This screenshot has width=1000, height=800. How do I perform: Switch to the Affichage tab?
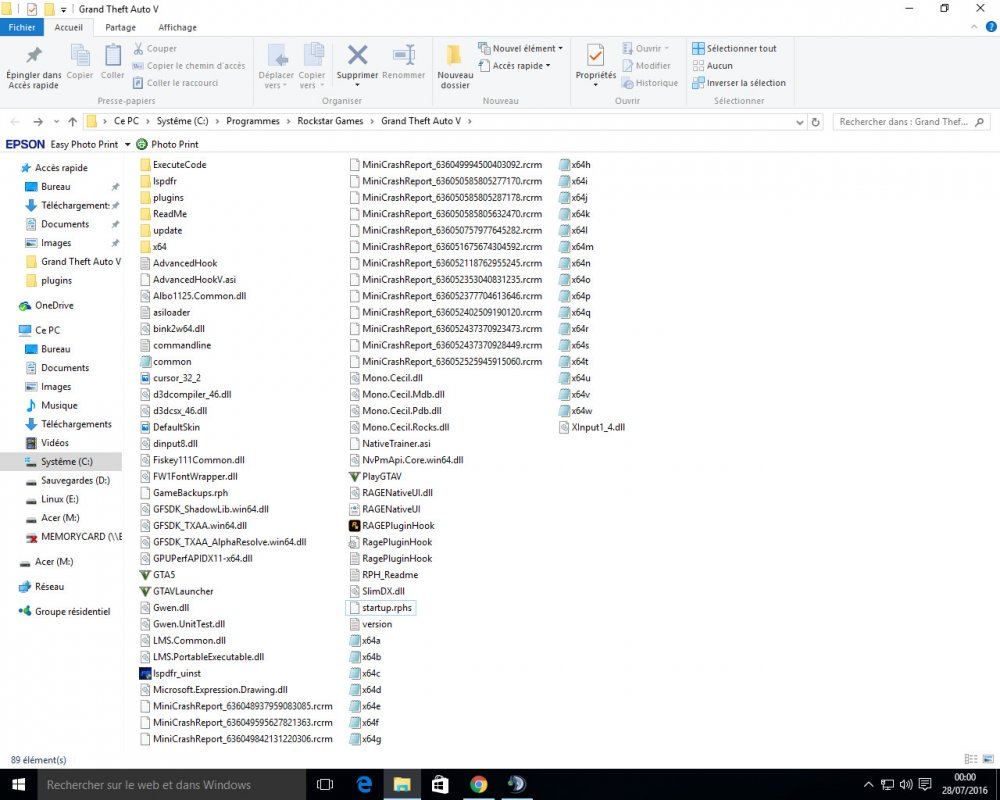(176, 27)
